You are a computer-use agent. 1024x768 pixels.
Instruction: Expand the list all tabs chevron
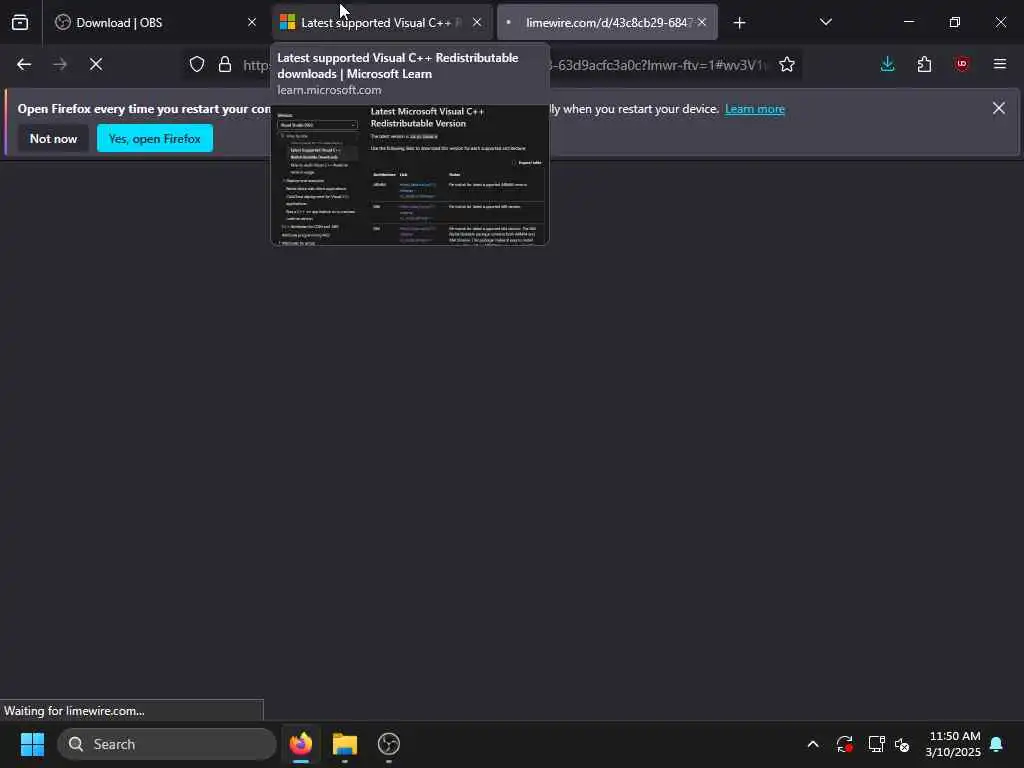point(826,22)
